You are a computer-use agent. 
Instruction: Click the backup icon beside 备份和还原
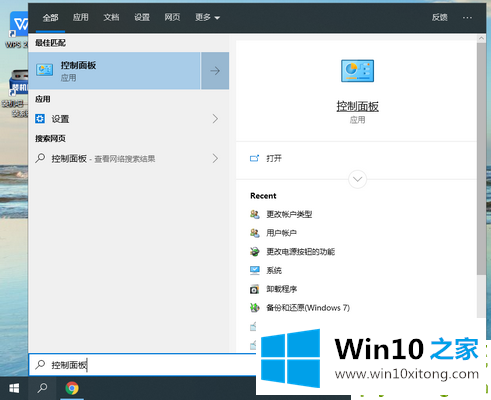pos(255,308)
